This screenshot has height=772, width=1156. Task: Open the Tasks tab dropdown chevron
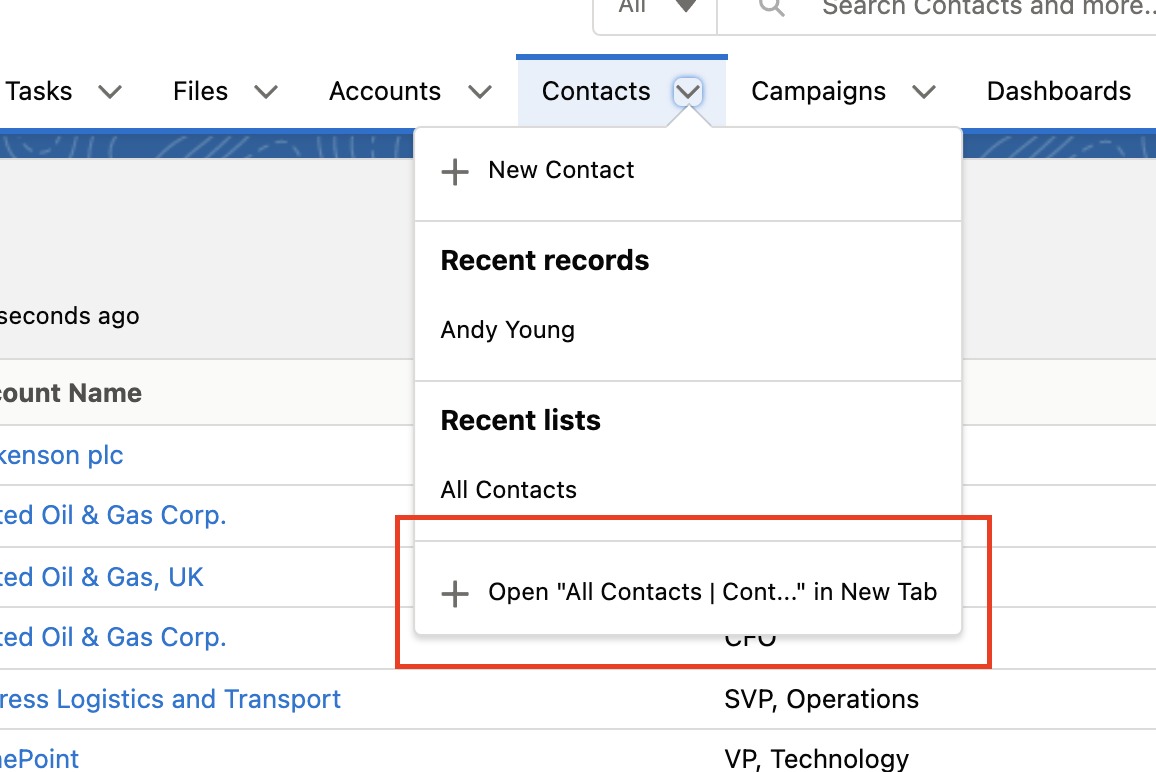110,92
